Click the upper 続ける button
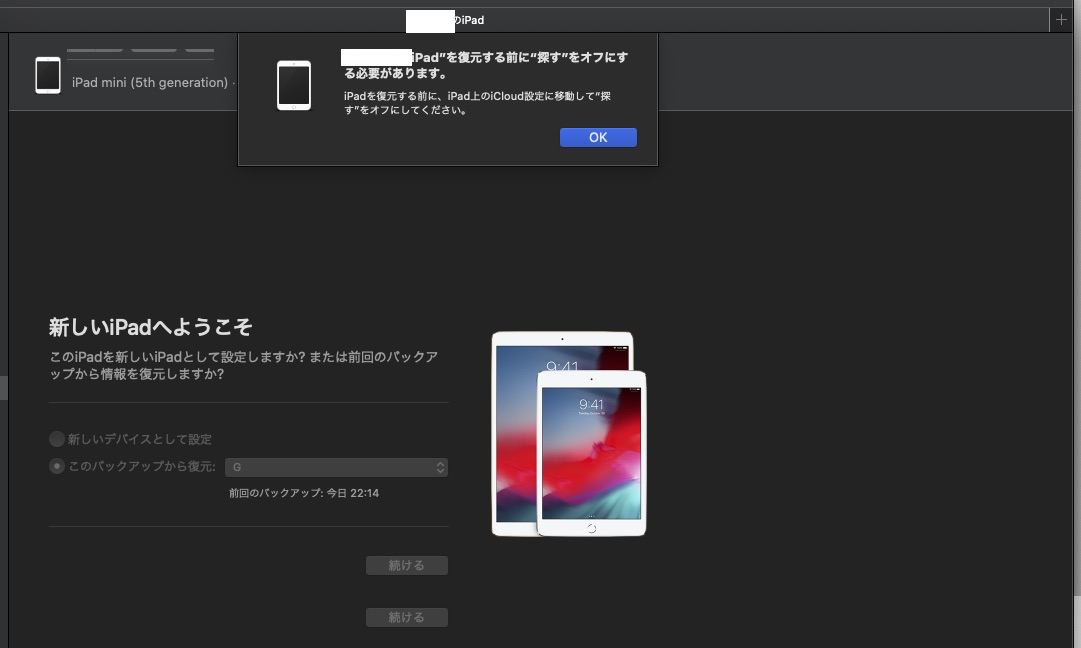The width and height of the screenshot is (1081, 648). [407, 565]
